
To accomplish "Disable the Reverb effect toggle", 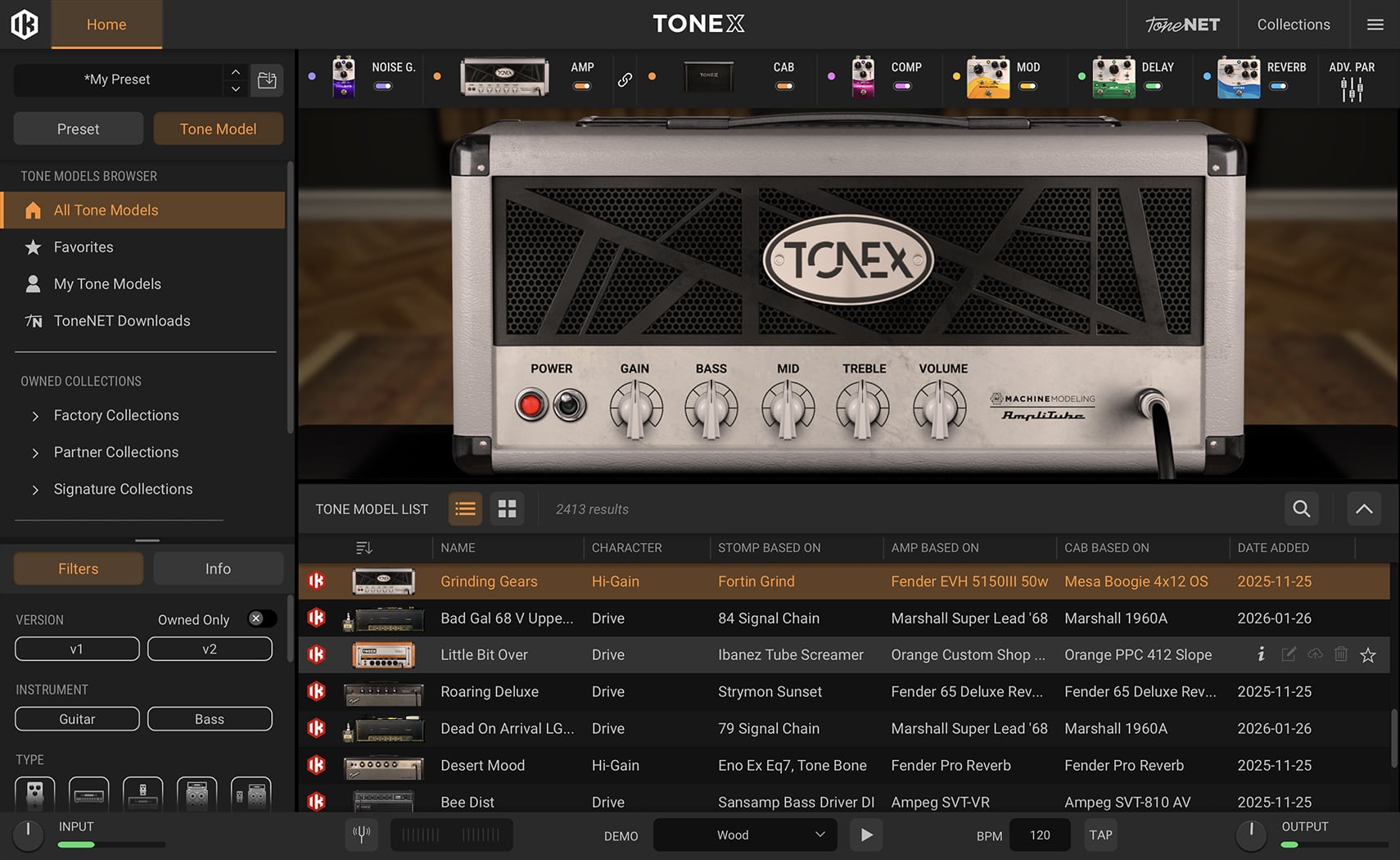I will 1278,86.
